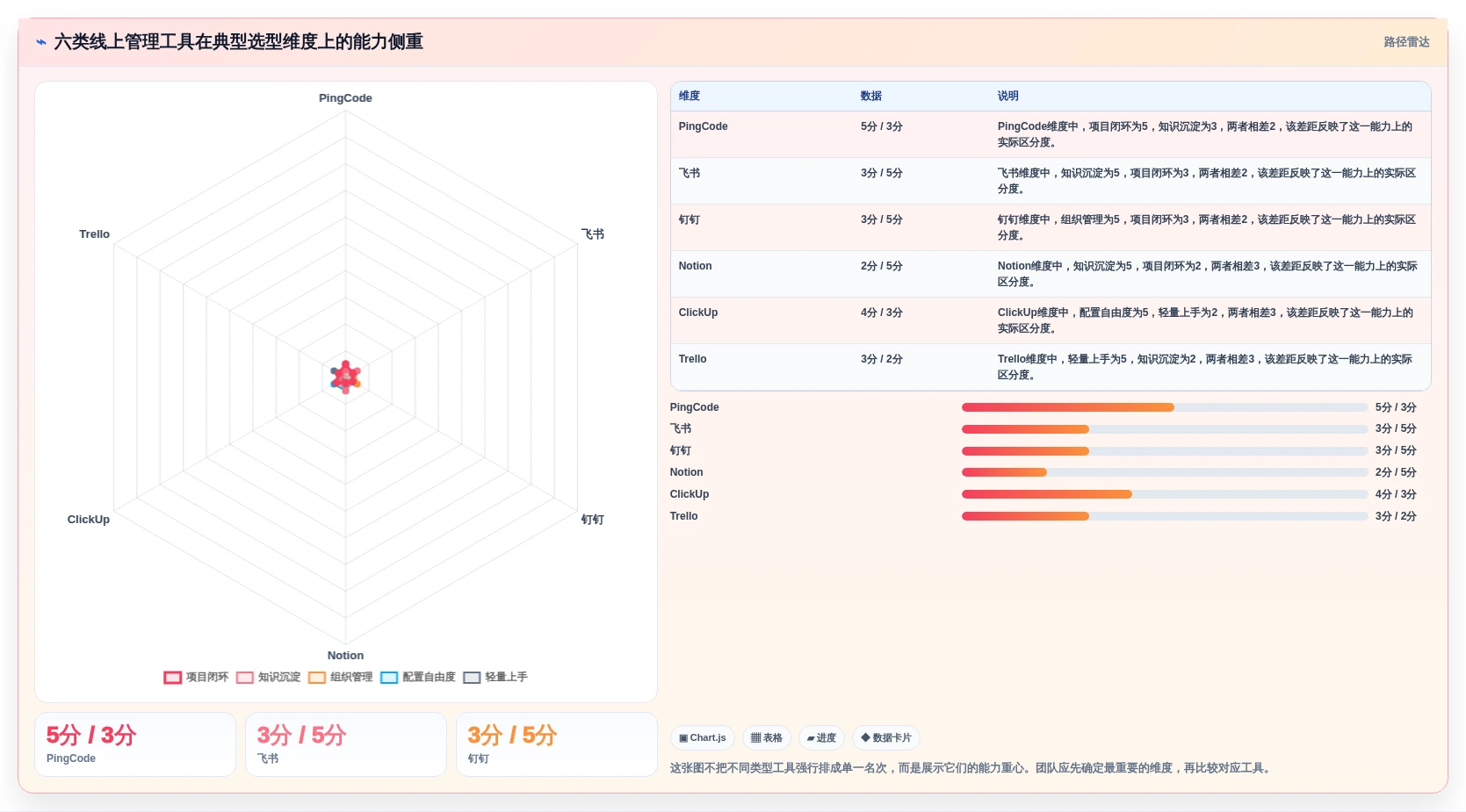The width and height of the screenshot is (1466, 812).
Task: Select the Notion table row name
Action: [695, 266]
